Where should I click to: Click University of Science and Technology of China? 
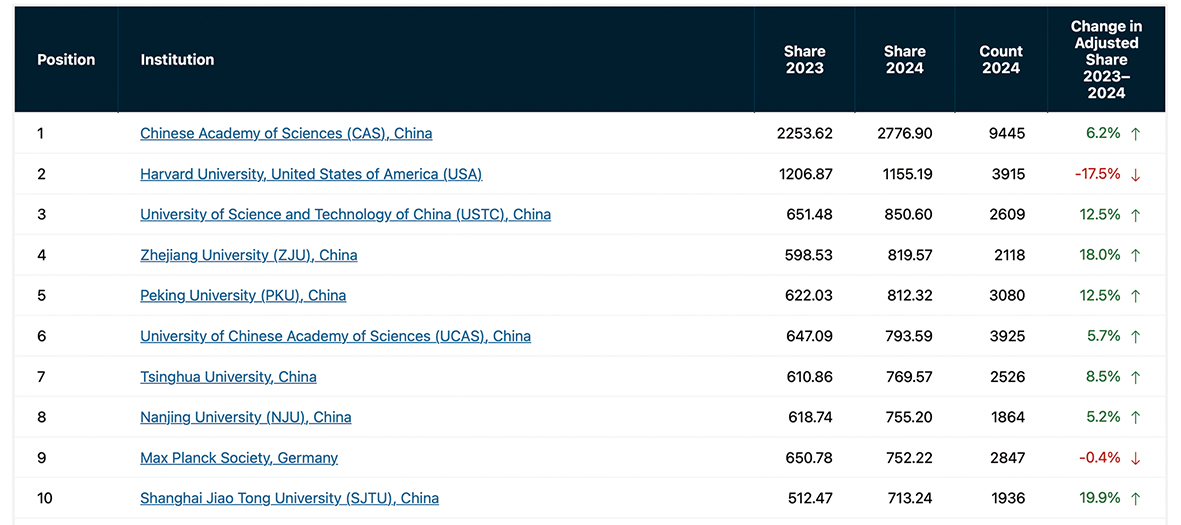(345, 214)
